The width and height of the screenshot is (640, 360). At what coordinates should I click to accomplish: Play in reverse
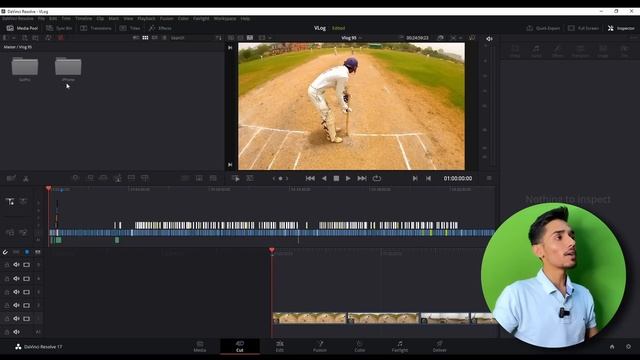324,178
